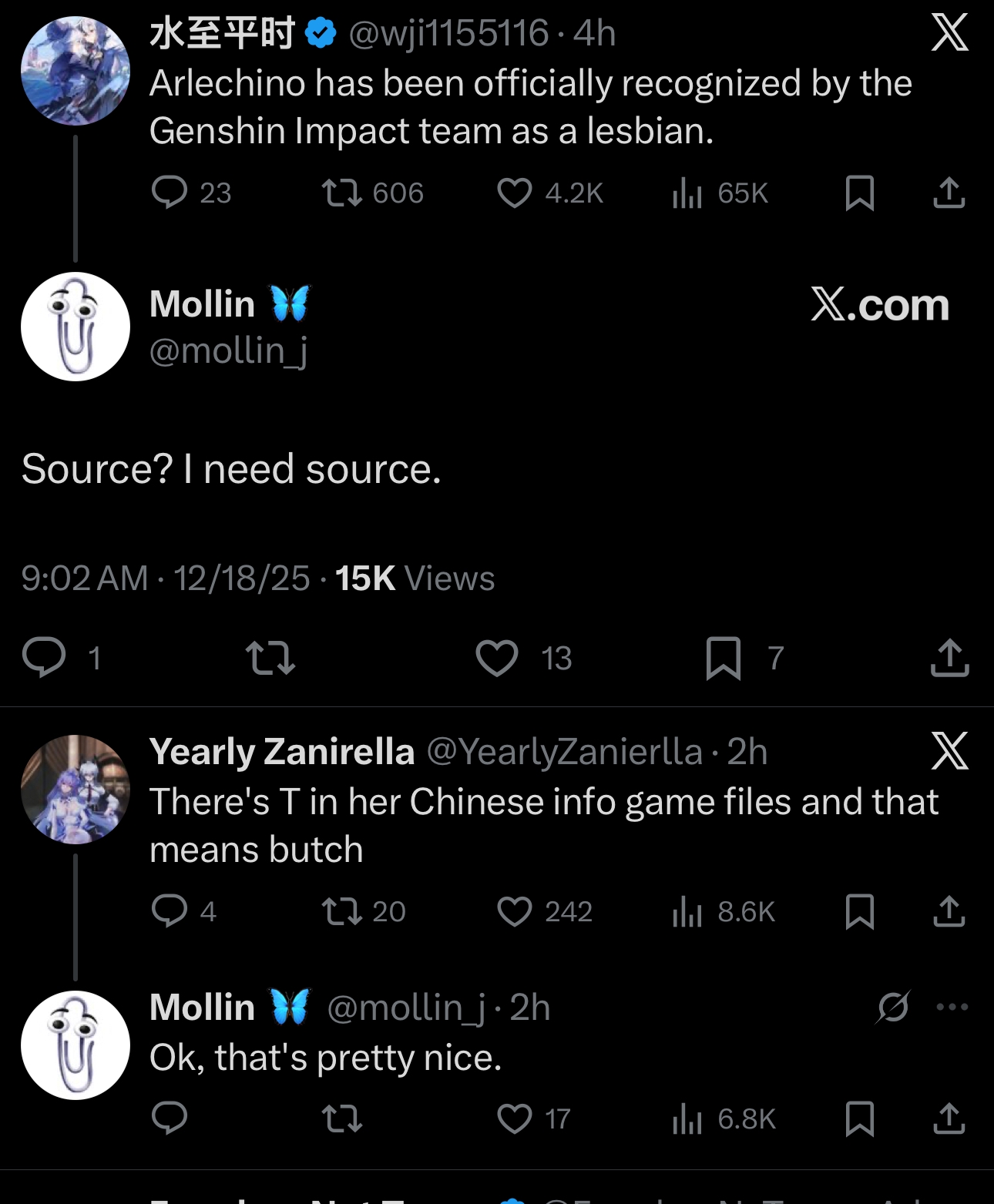Share the main Mollin tweet

tap(949, 659)
